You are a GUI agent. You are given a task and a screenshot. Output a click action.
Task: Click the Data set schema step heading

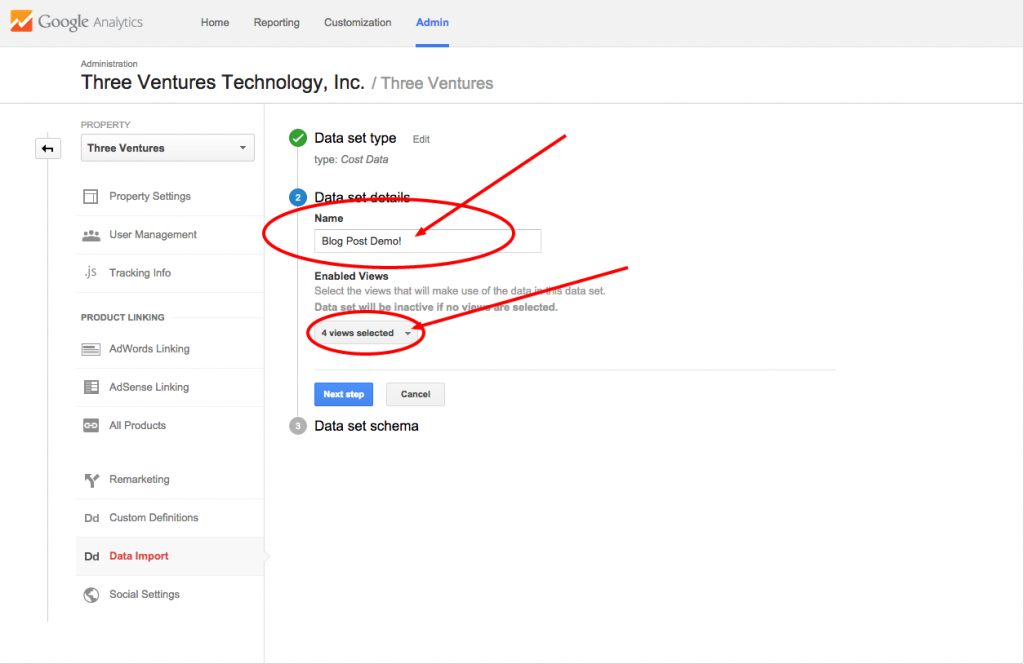(x=366, y=426)
